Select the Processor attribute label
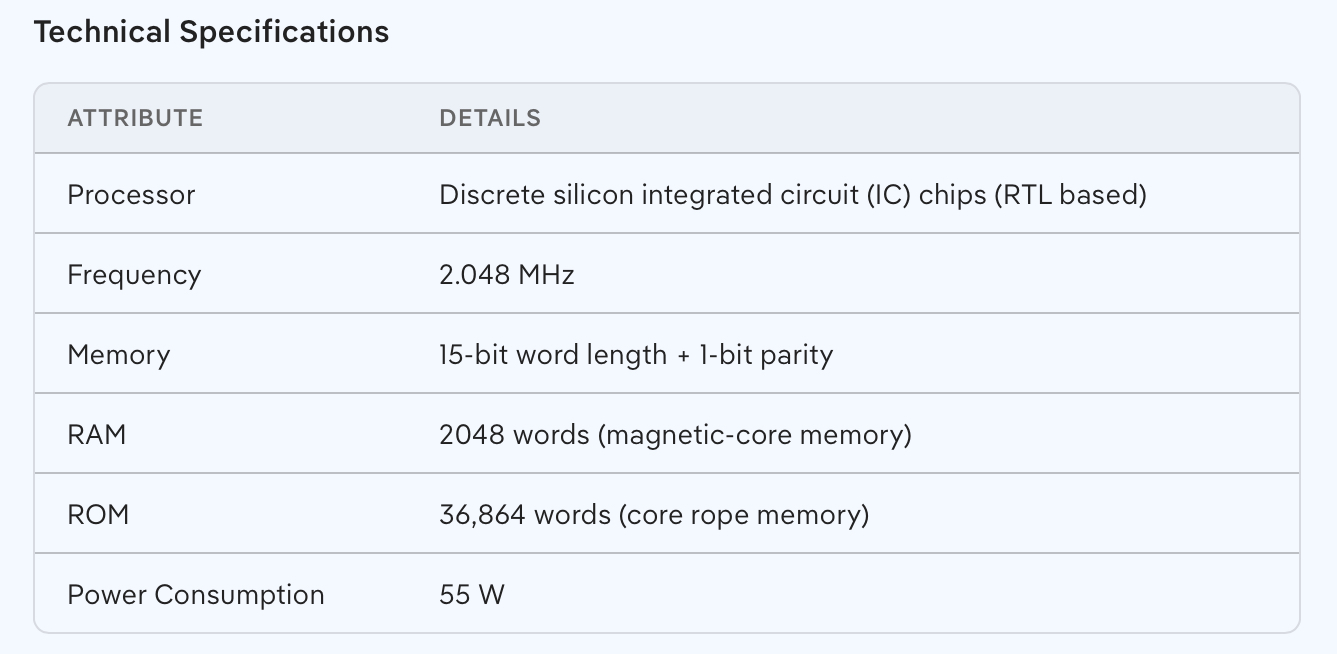Screen dimensions: 1343x654 point(131,194)
